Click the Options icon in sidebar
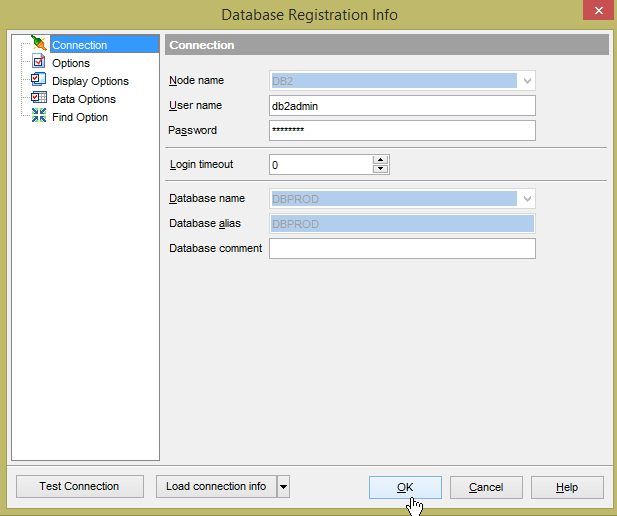The width and height of the screenshot is (617, 516). 39,63
